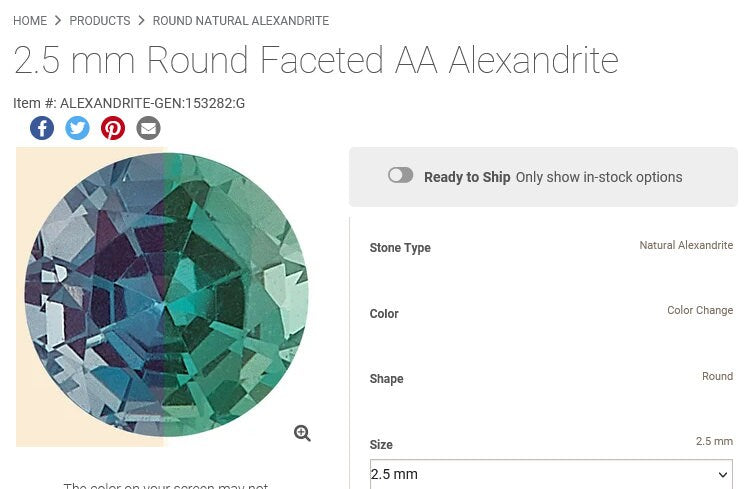Click the chevron after HOME breadcrumb
Image resolution: width=749 pixels, height=489 pixels.
(58, 20)
